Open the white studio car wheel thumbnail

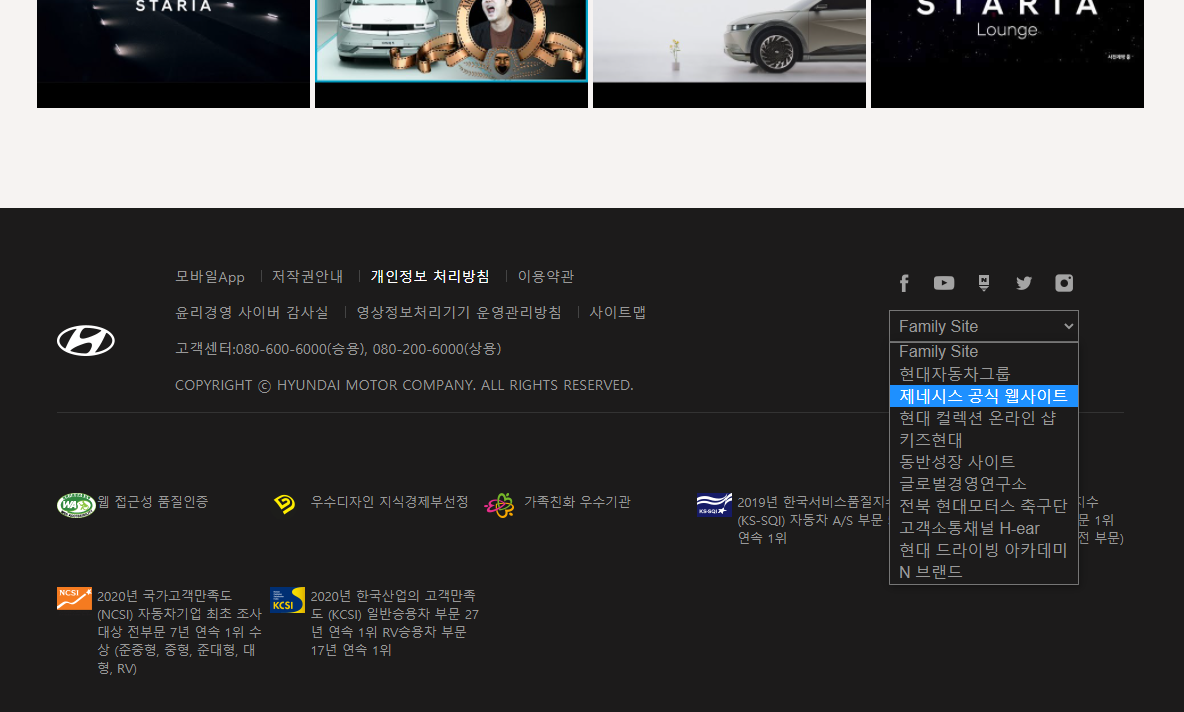click(729, 54)
